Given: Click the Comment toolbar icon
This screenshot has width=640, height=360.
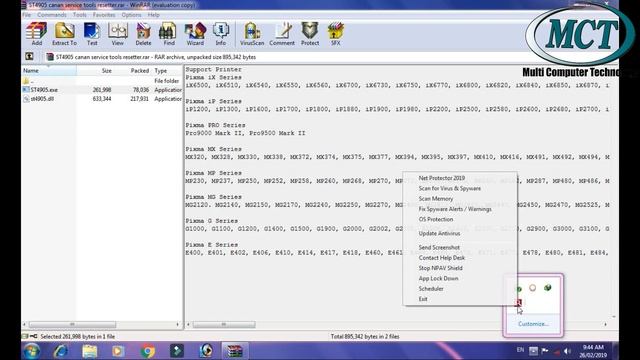Looking at the screenshot, I should 282,34.
